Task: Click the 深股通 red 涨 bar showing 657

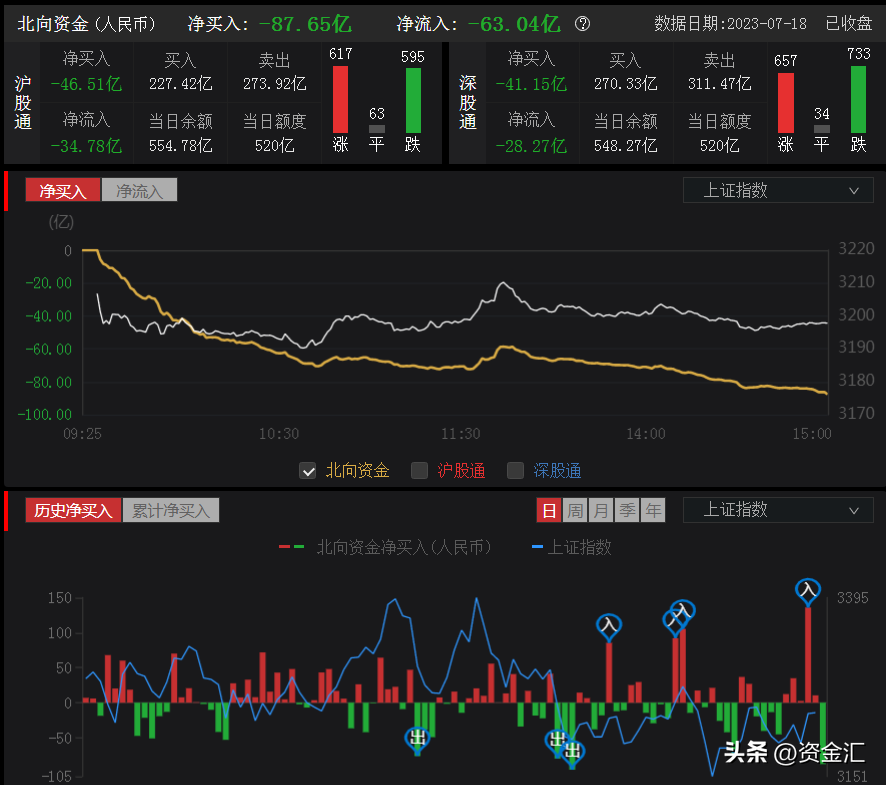Action: tap(785, 101)
